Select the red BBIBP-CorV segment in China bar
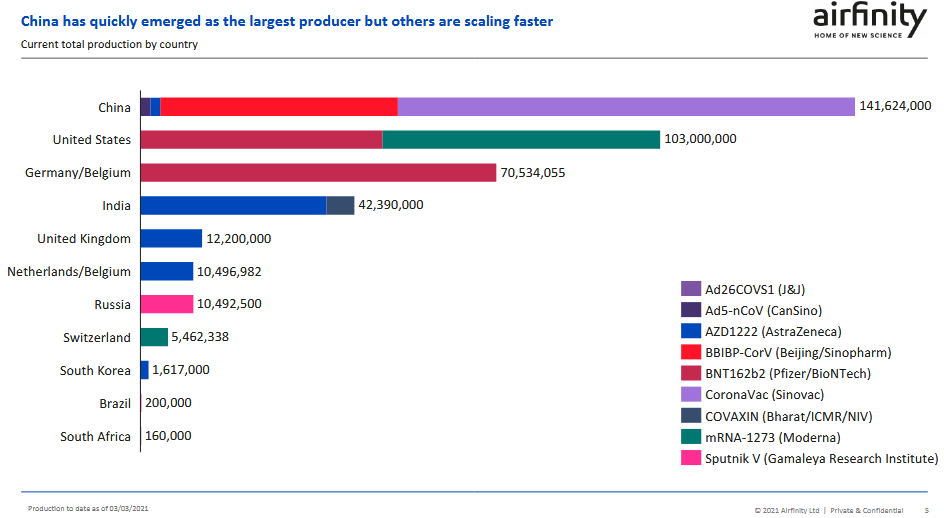944x518 pixels. click(x=279, y=107)
